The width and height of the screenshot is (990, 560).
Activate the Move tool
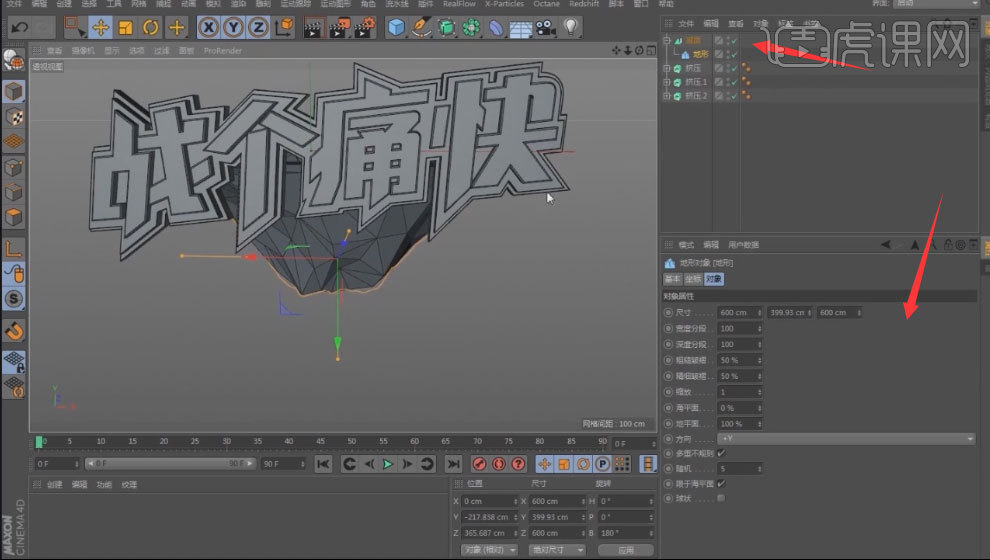[100, 27]
